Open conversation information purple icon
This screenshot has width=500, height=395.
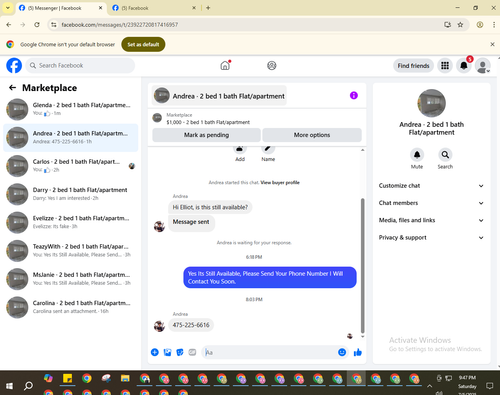[354, 95]
